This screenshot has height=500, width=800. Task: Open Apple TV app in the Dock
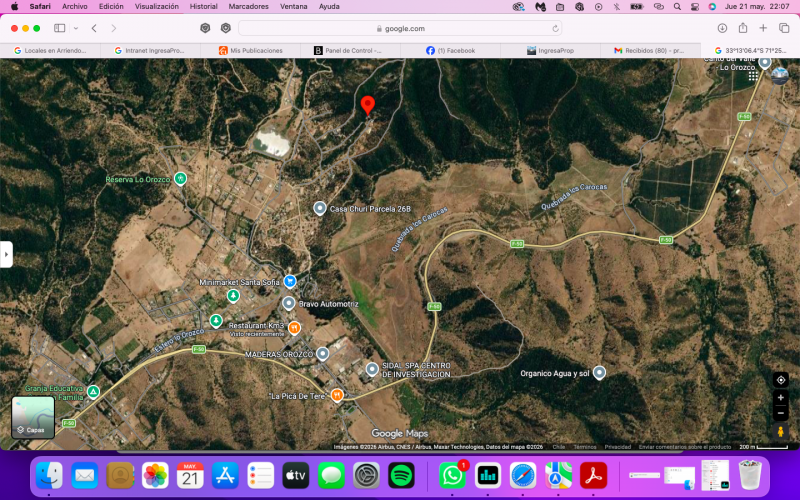tap(296, 476)
